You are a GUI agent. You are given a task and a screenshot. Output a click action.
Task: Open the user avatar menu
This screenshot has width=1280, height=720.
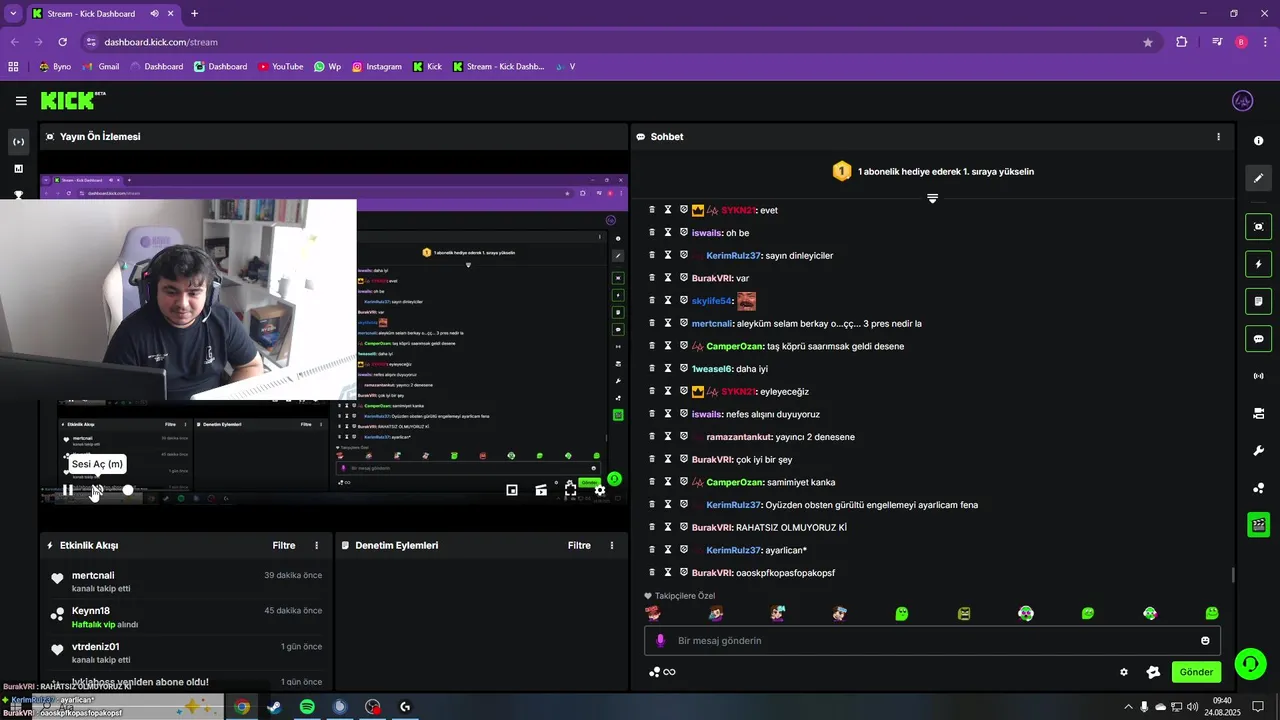click(1242, 101)
